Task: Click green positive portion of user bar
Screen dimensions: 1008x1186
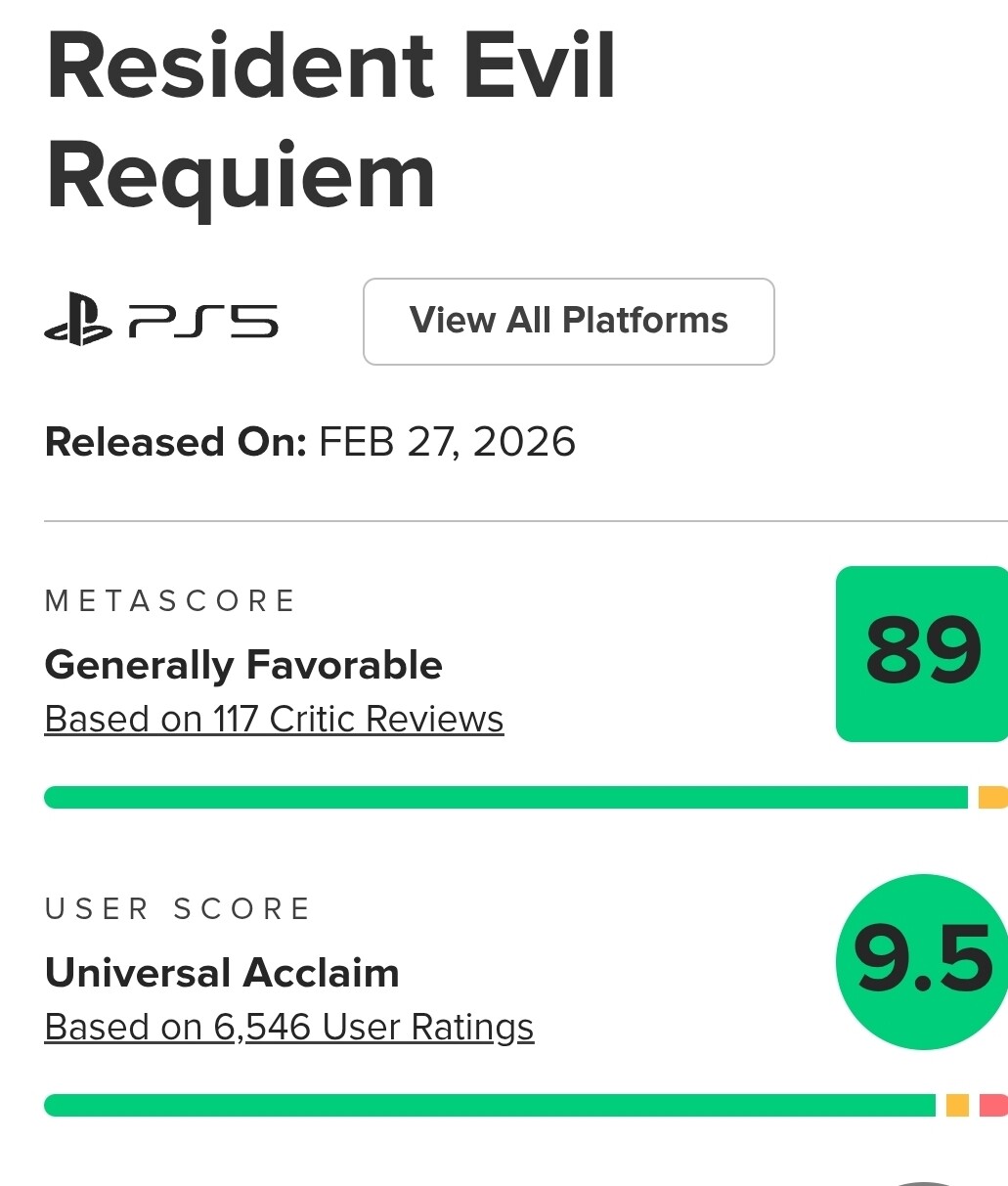Action: pyautogui.click(x=489, y=1106)
